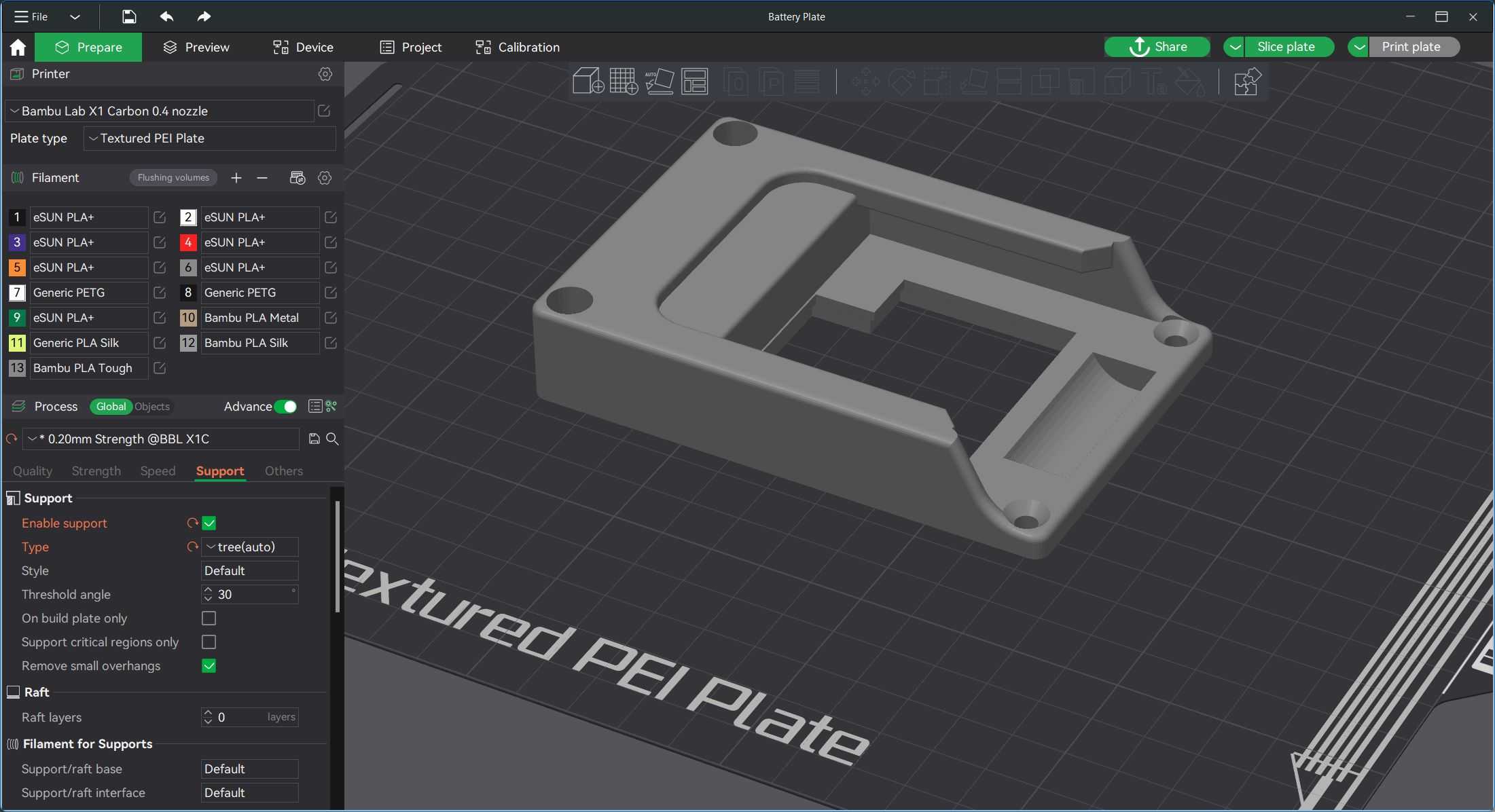Open the printer preset dropdown

tap(160, 111)
